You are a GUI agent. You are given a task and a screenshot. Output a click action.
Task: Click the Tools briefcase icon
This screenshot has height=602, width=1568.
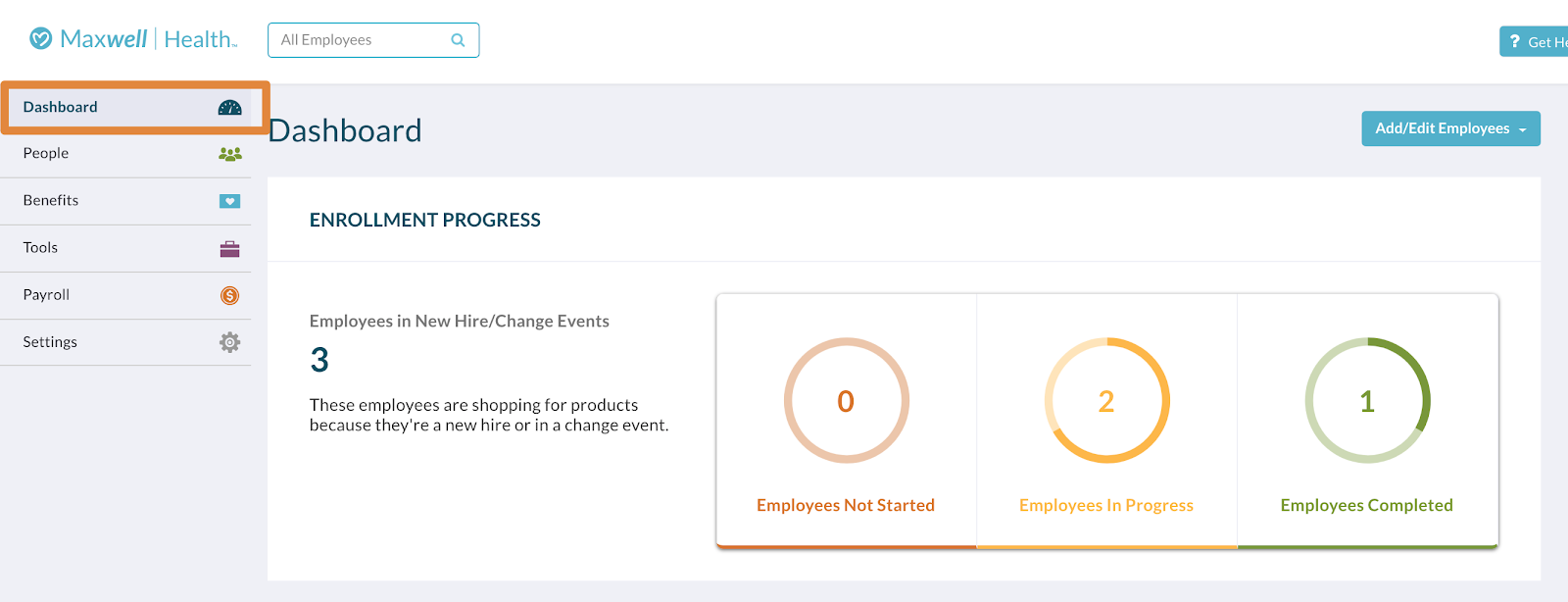tap(229, 248)
